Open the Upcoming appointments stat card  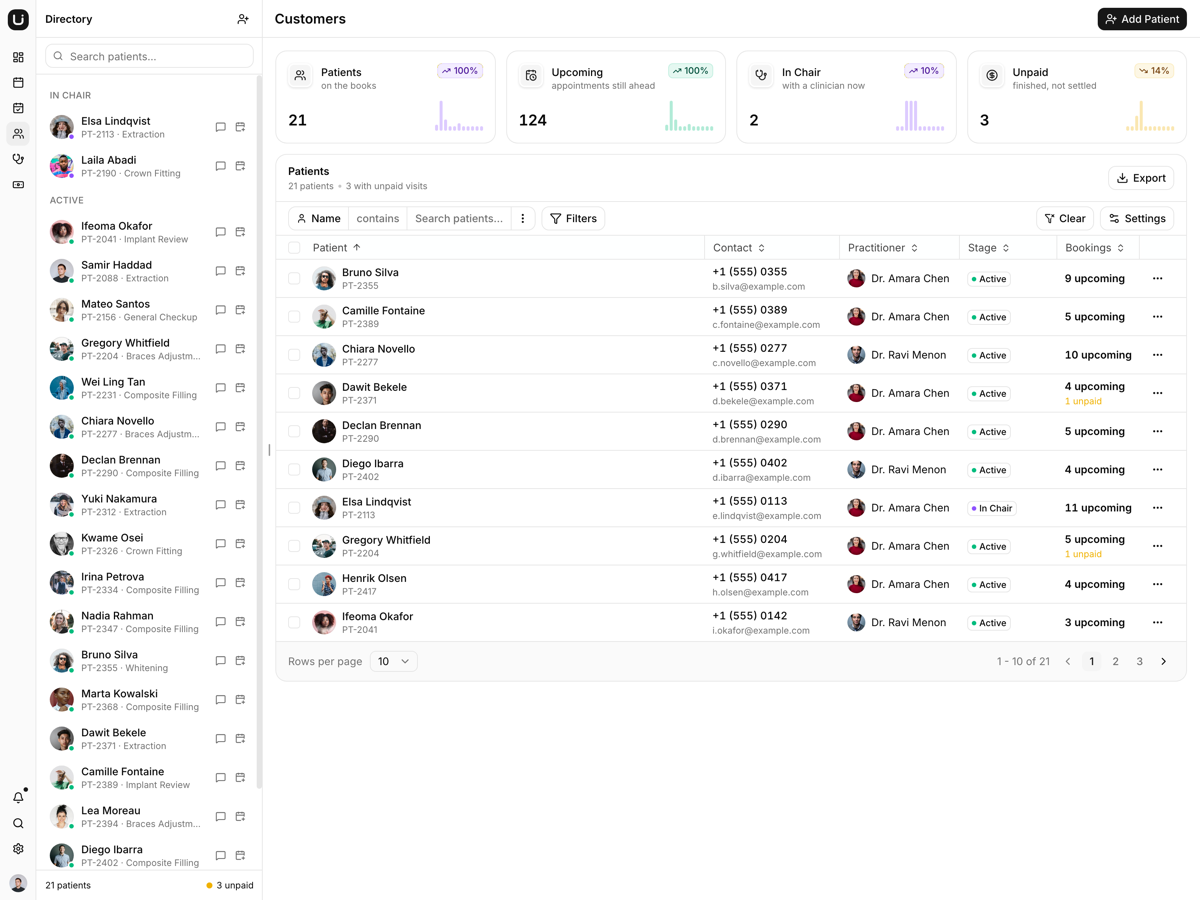pos(616,97)
